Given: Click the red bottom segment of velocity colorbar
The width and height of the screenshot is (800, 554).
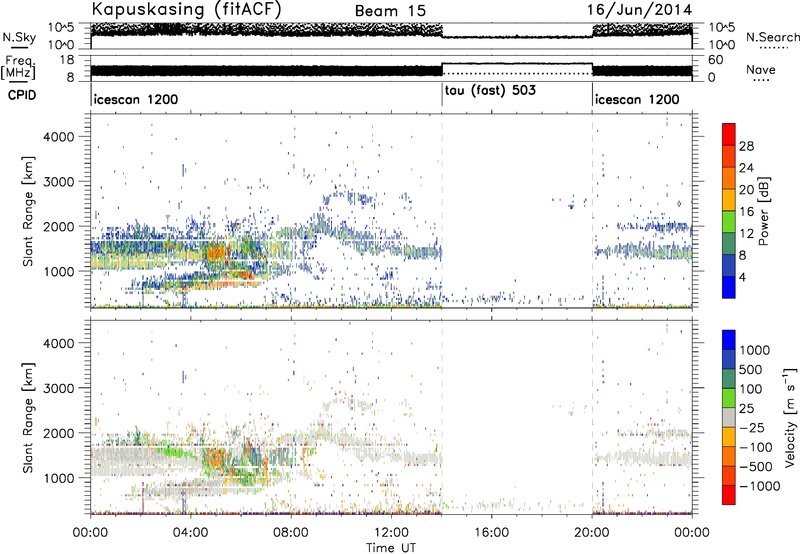Looking at the screenshot, I should (x=729, y=495).
